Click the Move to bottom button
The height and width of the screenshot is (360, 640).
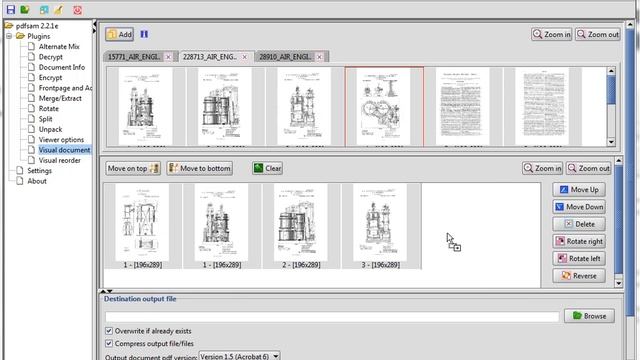(x=200, y=168)
